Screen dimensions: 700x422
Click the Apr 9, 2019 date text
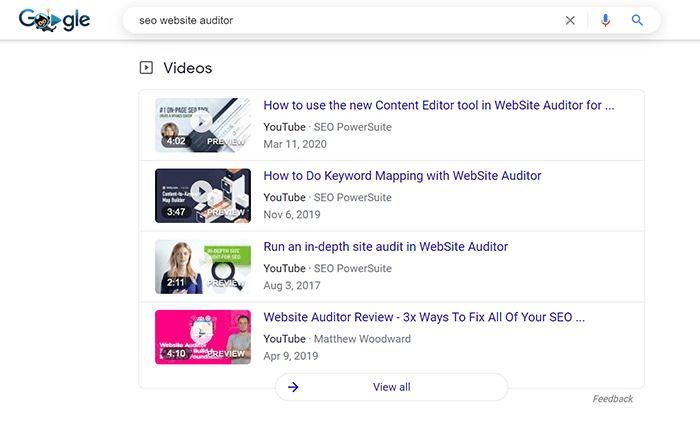point(291,356)
